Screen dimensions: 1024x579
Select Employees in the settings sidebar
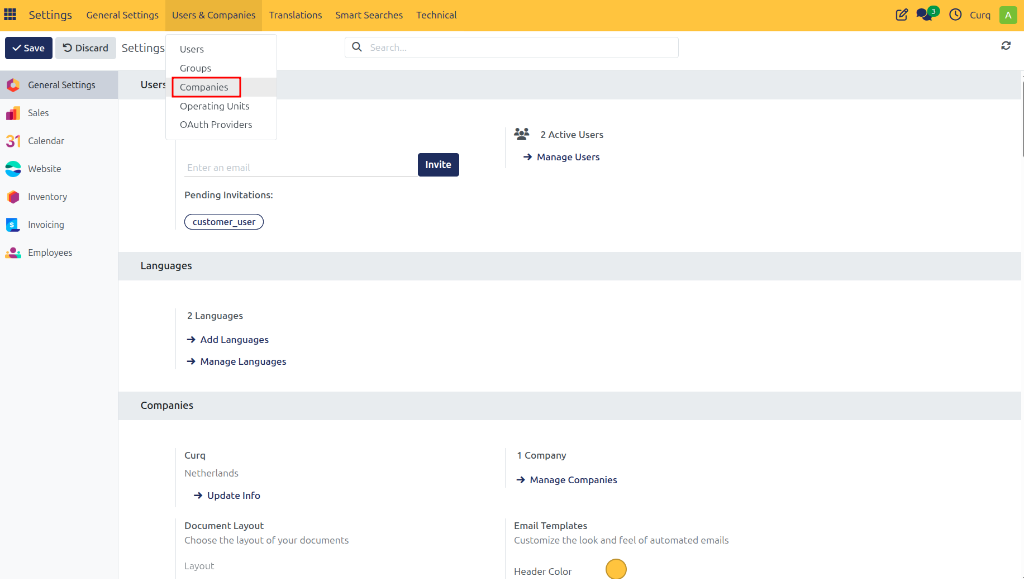tap(59, 253)
